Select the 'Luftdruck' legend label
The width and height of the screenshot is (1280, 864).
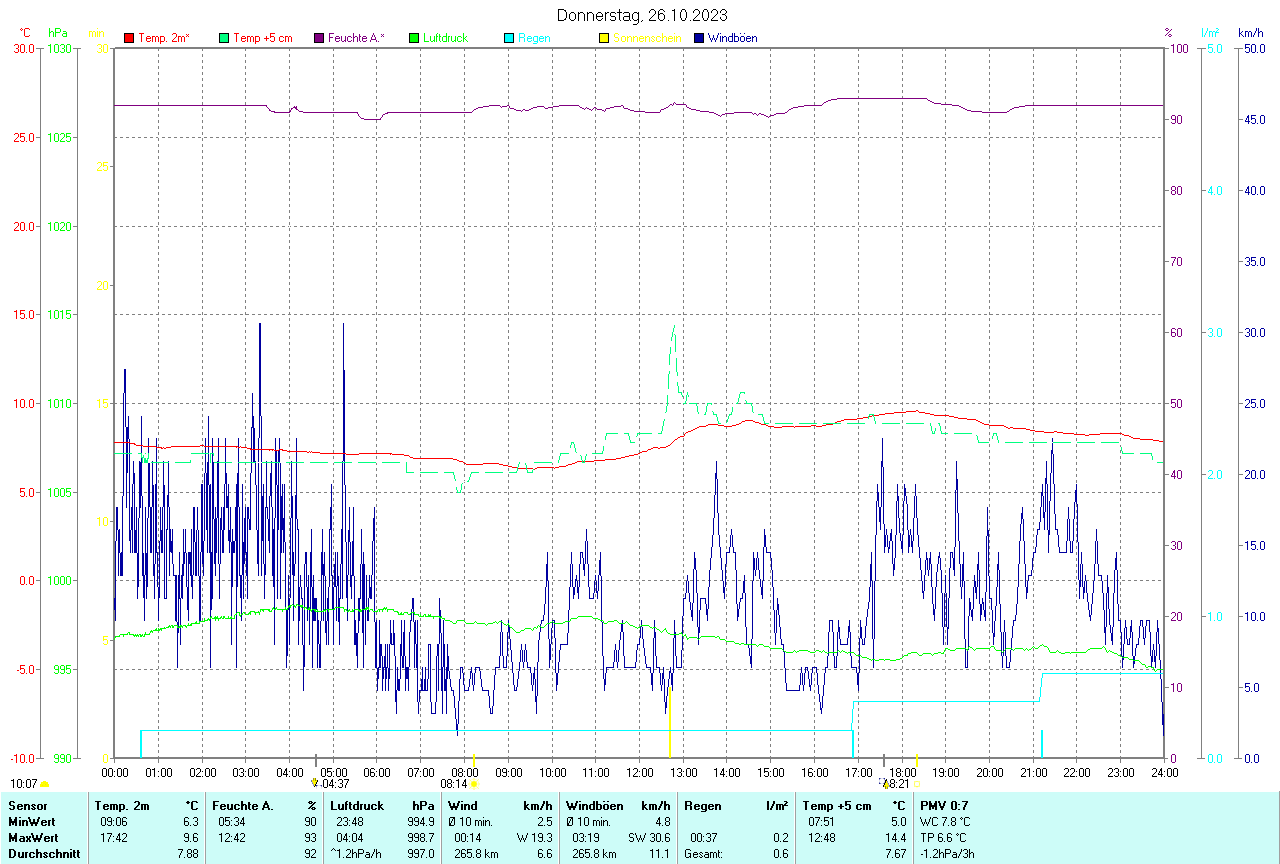tap(446, 38)
